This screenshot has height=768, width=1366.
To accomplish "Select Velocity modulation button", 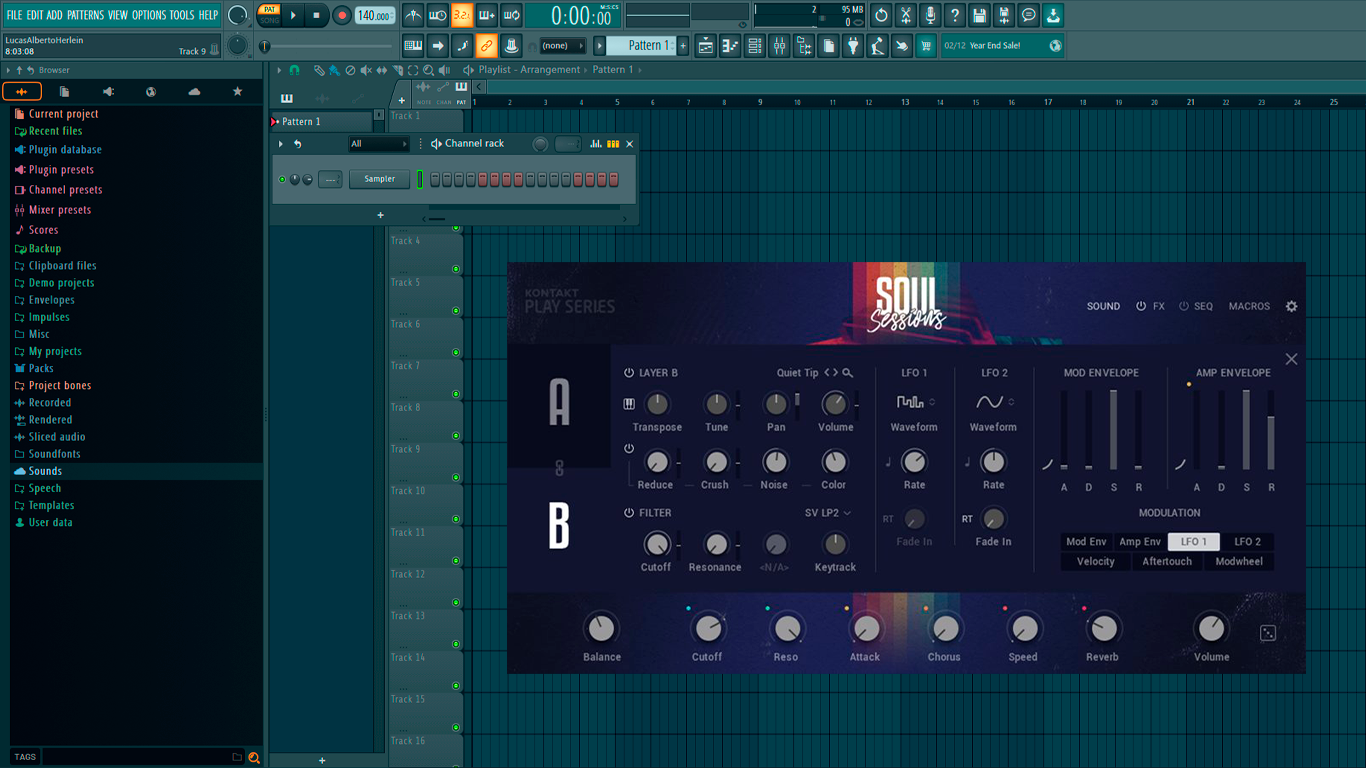I will [1096, 562].
